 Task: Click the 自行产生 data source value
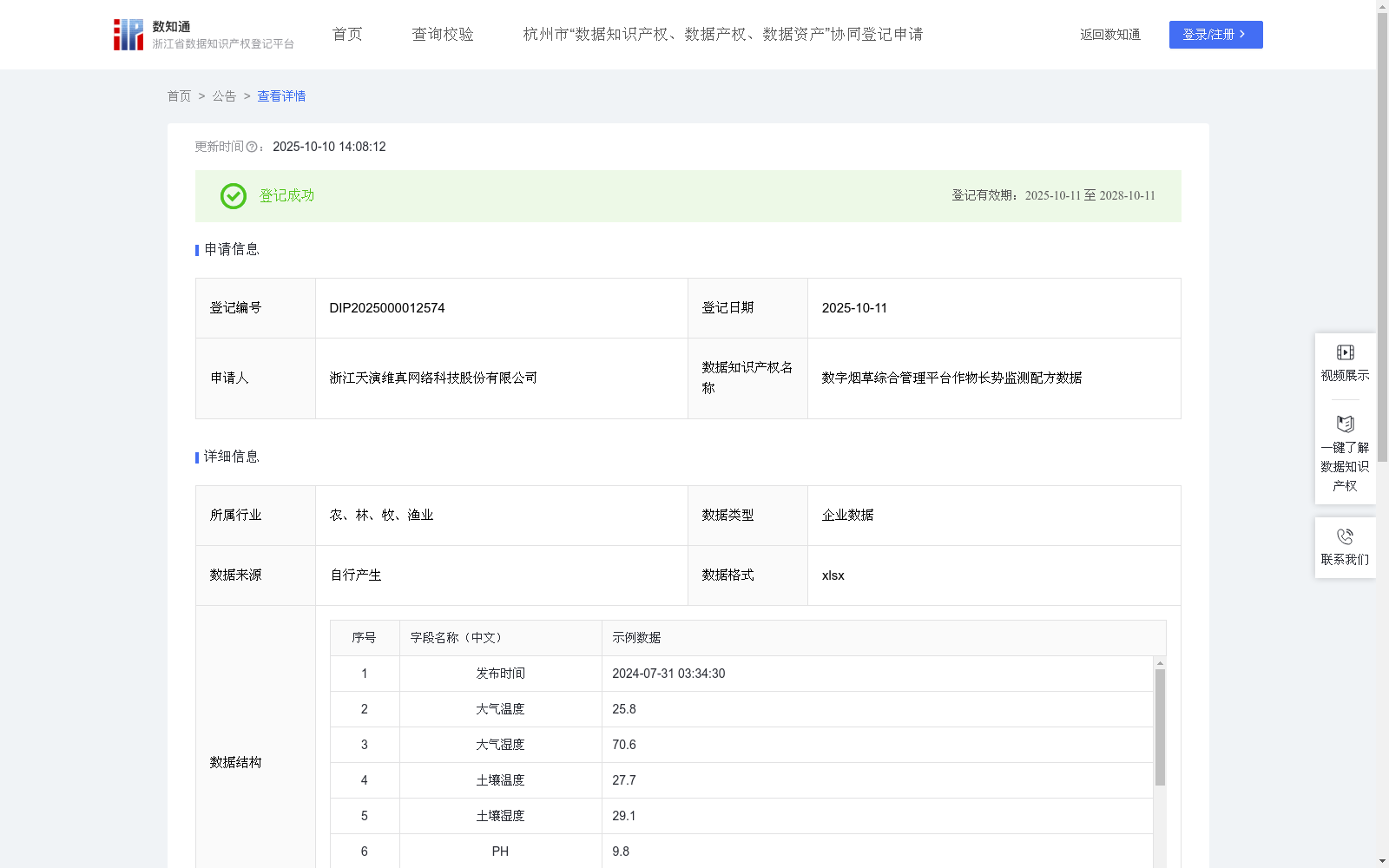coord(356,575)
